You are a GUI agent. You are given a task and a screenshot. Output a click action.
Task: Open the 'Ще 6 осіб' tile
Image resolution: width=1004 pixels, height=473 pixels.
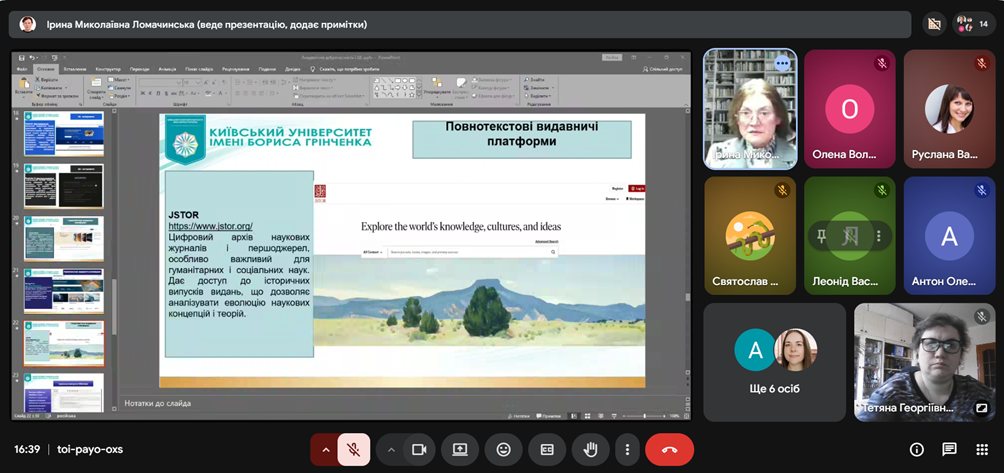click(775, 362)
